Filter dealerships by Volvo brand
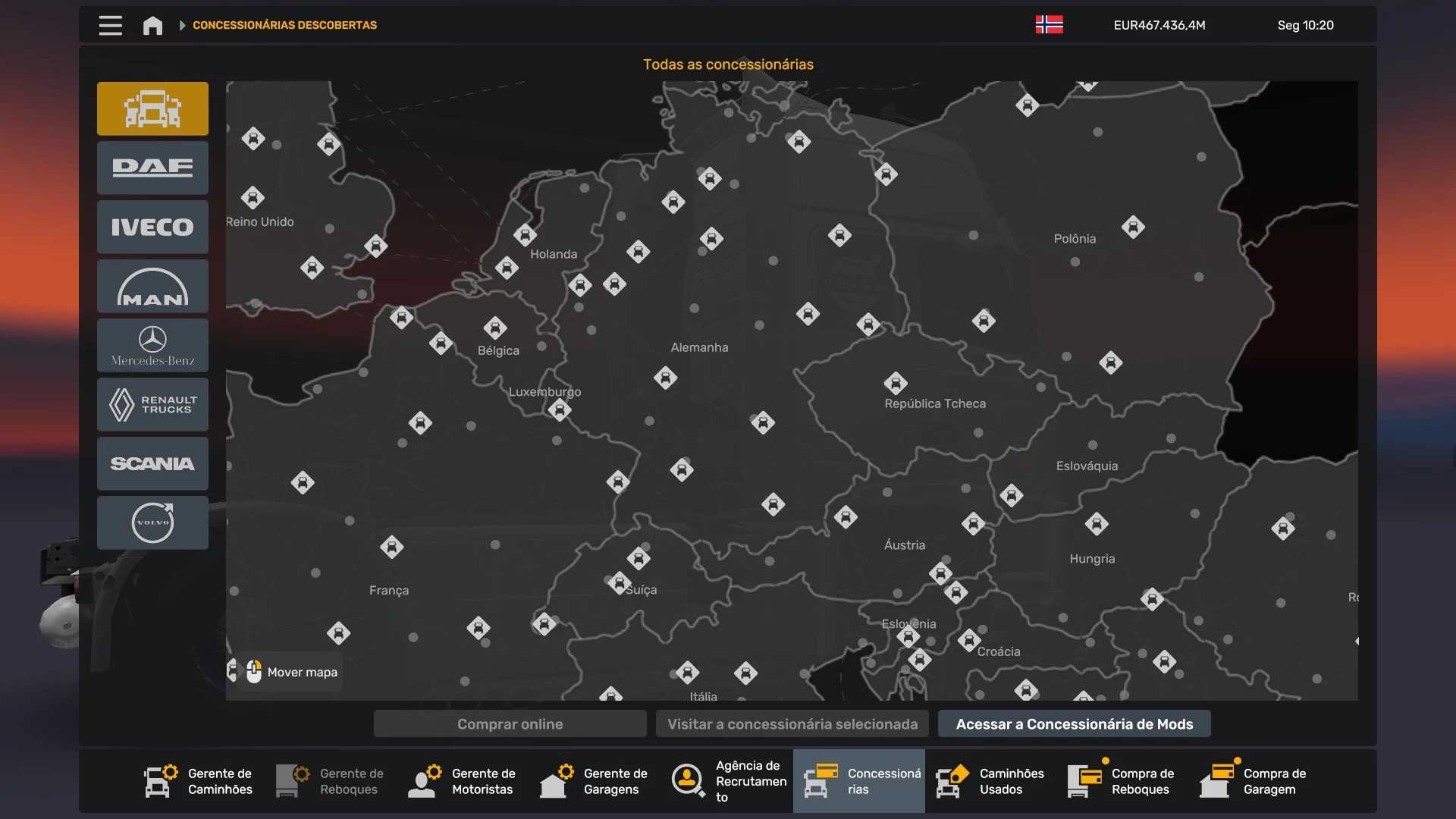Viewport: 1456px width, 819px height. (x=152, y=522)
